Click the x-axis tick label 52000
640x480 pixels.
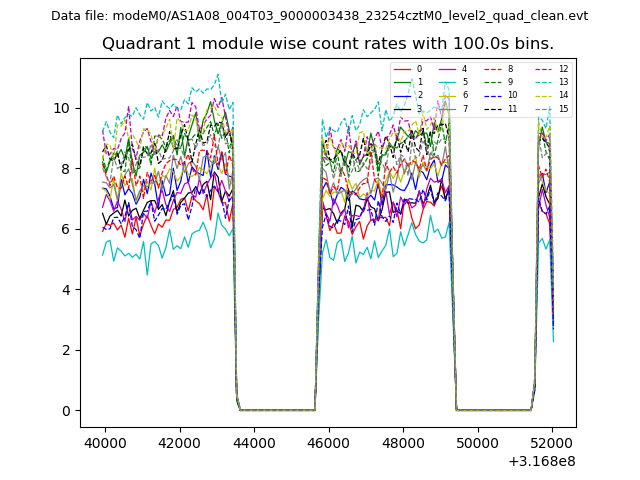[551, 443]
